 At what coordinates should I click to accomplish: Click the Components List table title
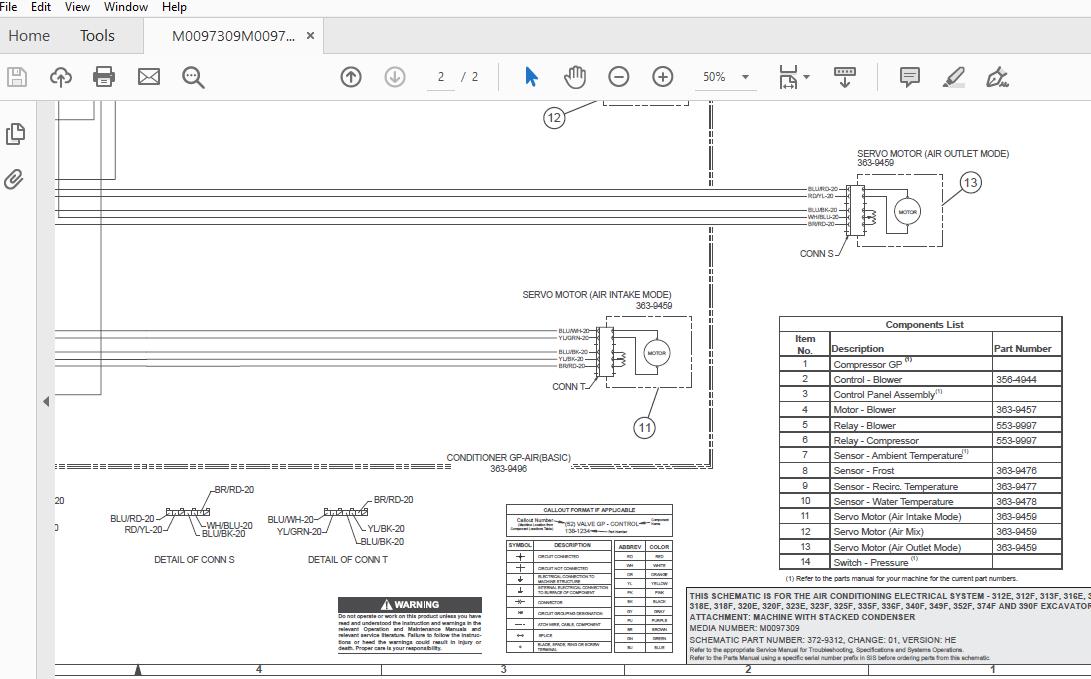pyautogui.click(x=924, y=324)
